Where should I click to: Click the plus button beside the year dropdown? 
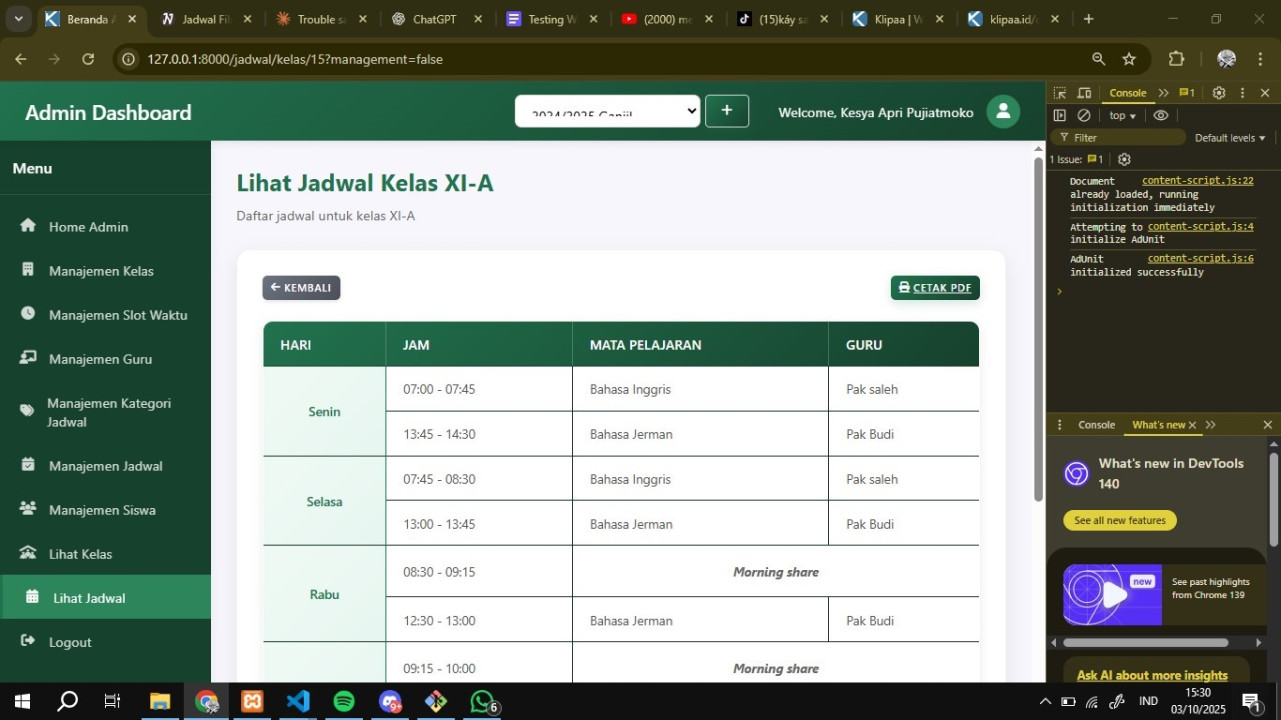tap(727, 111)
